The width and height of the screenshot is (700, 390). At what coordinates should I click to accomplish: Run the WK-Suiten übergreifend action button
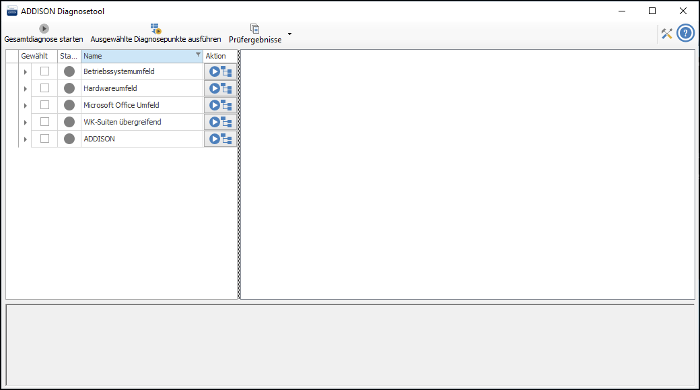tap(221, 122)
